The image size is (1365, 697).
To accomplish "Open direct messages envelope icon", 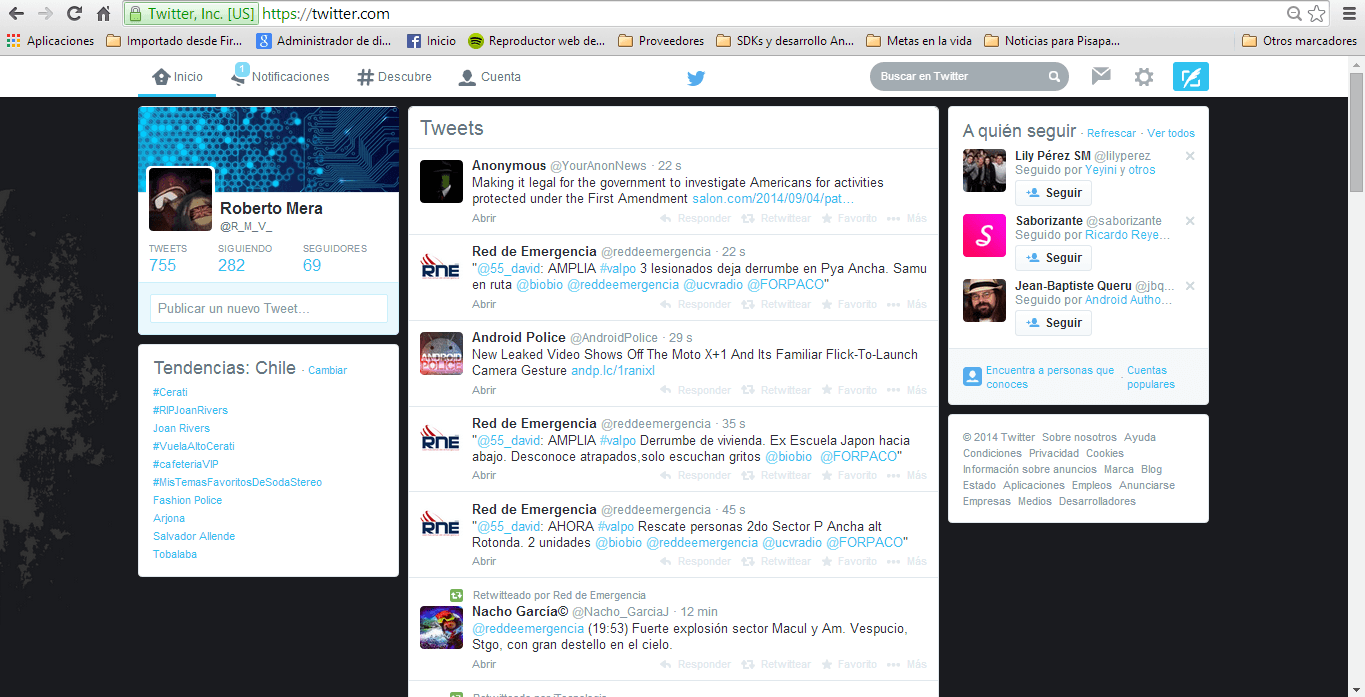I will pyautogui.click(x=1101, y=76).
